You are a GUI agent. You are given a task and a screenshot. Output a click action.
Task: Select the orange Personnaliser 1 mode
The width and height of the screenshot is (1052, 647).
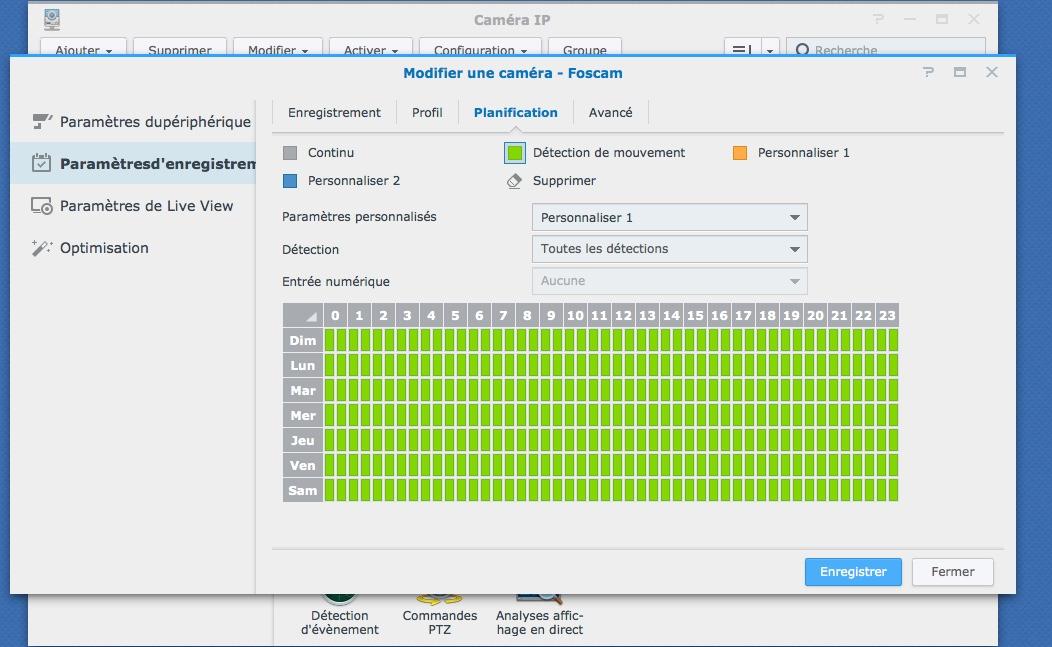(x=740, y=153)
